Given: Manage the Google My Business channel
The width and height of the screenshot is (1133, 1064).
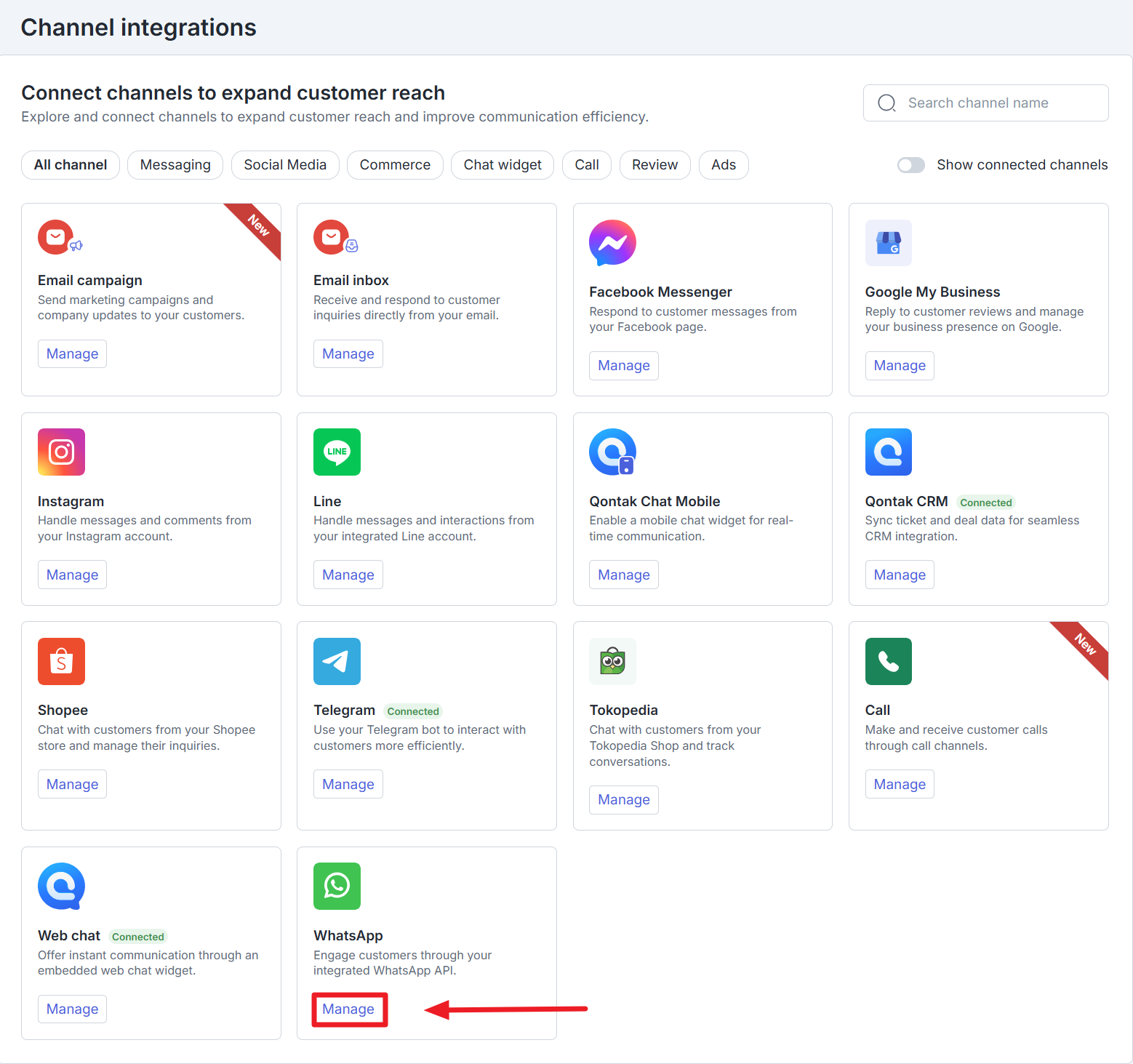Looking at the screenshot, I should (x=900, y=366).
